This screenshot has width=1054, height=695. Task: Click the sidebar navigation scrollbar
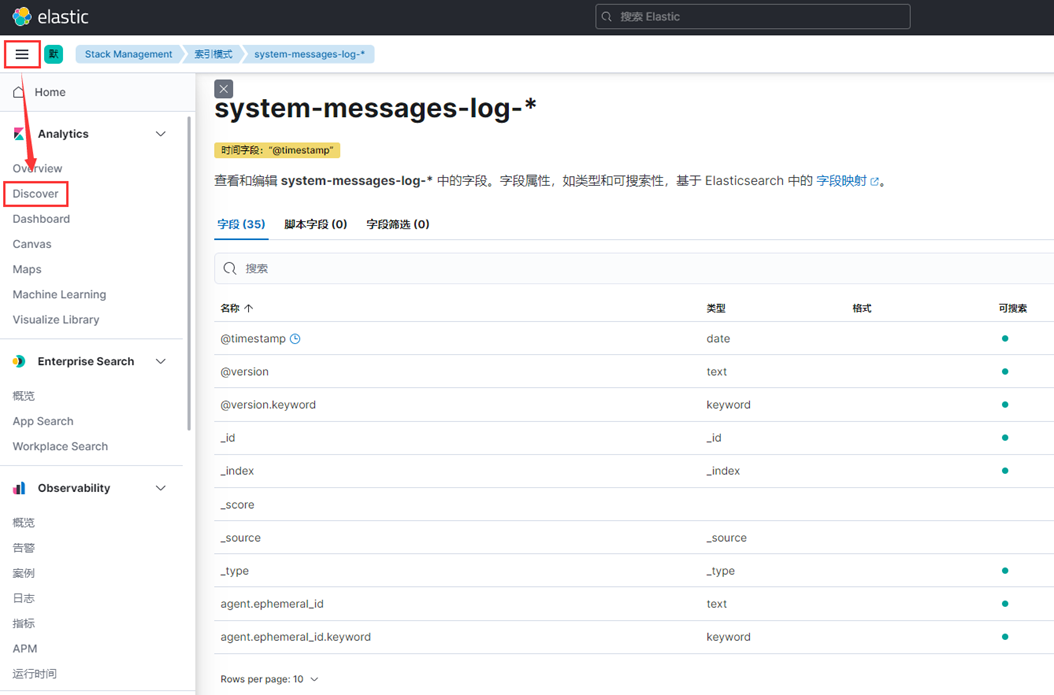189,274
